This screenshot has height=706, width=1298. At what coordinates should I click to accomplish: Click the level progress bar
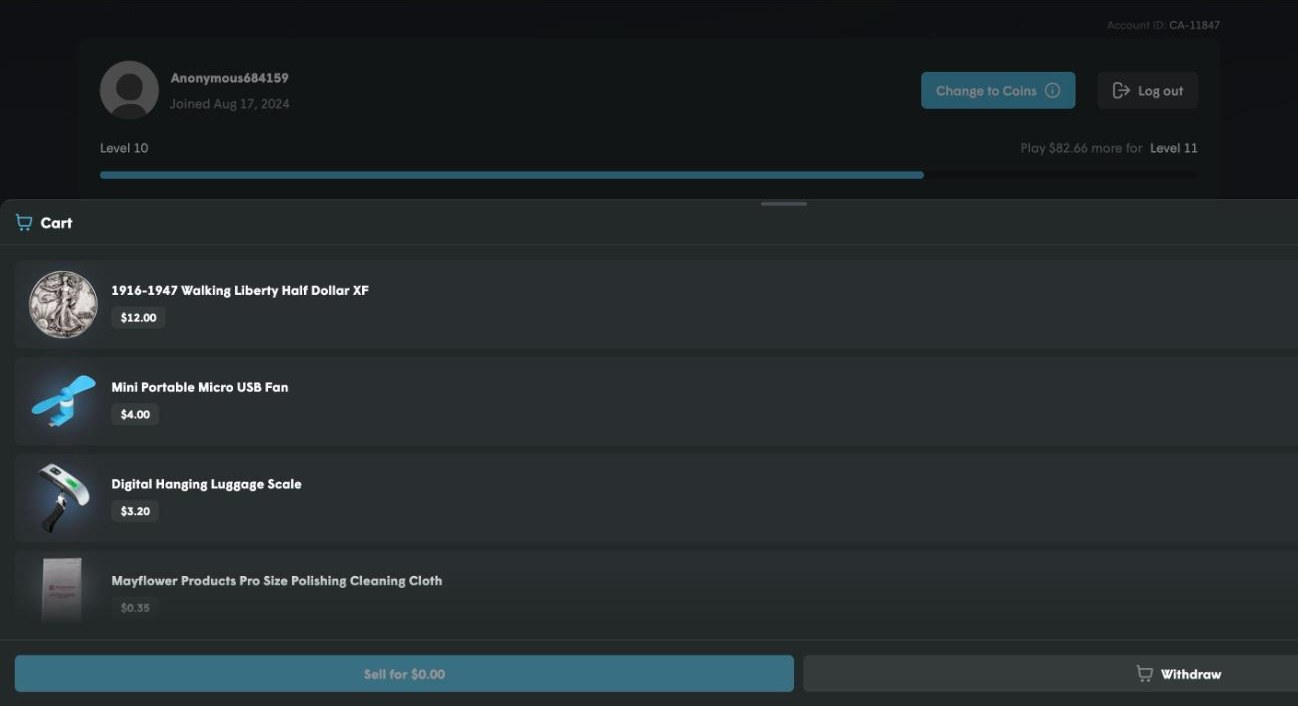pos(649,175)
